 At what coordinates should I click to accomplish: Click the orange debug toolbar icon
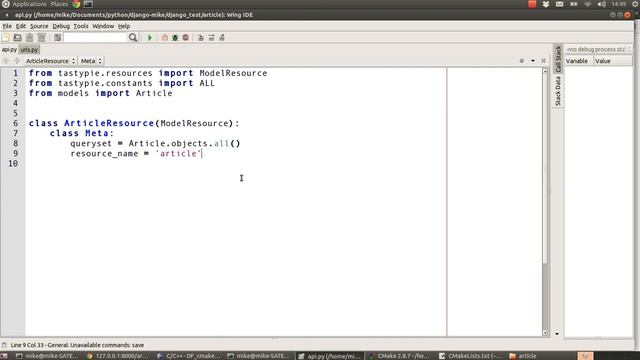[164, 38]
